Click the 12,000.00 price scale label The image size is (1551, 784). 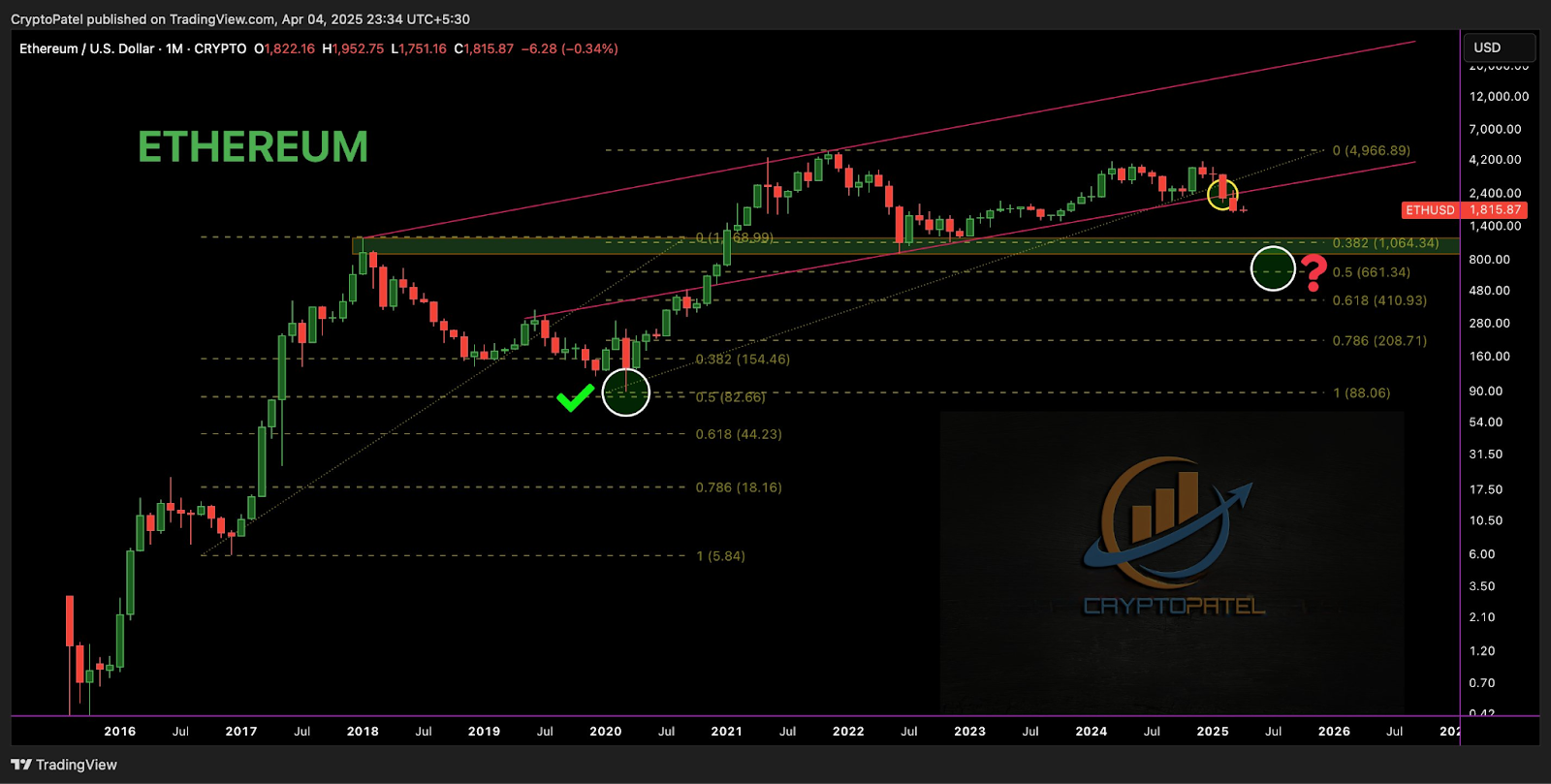1499,96
